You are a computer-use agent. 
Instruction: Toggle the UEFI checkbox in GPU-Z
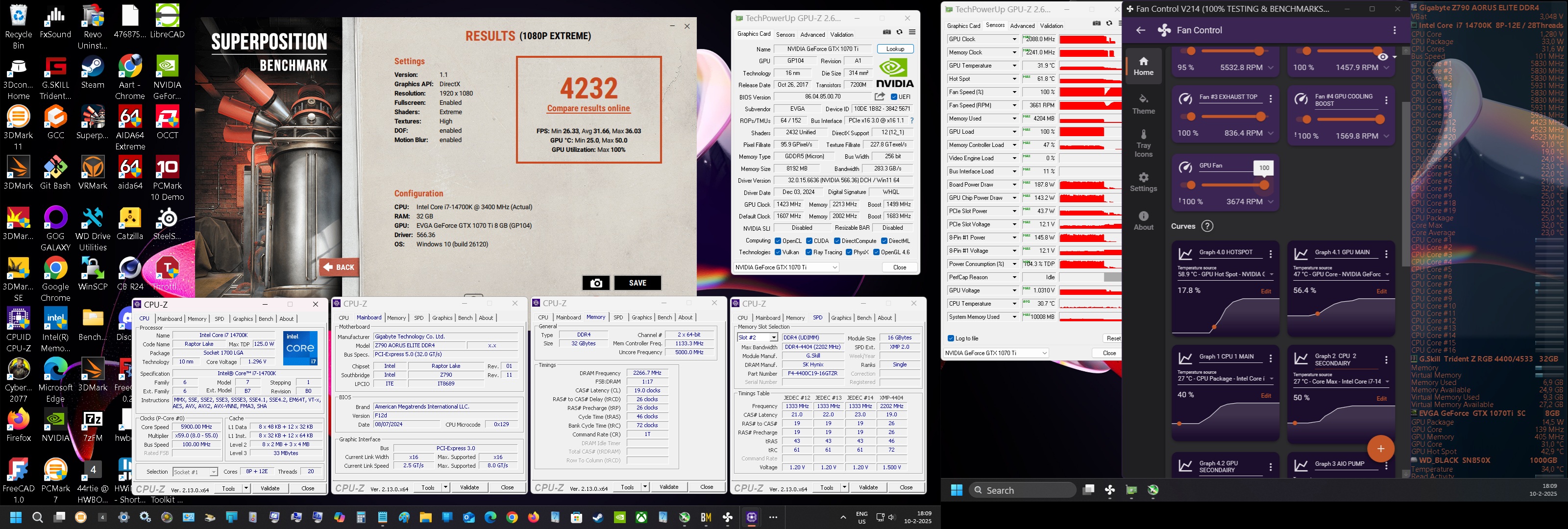click(894, 97)
